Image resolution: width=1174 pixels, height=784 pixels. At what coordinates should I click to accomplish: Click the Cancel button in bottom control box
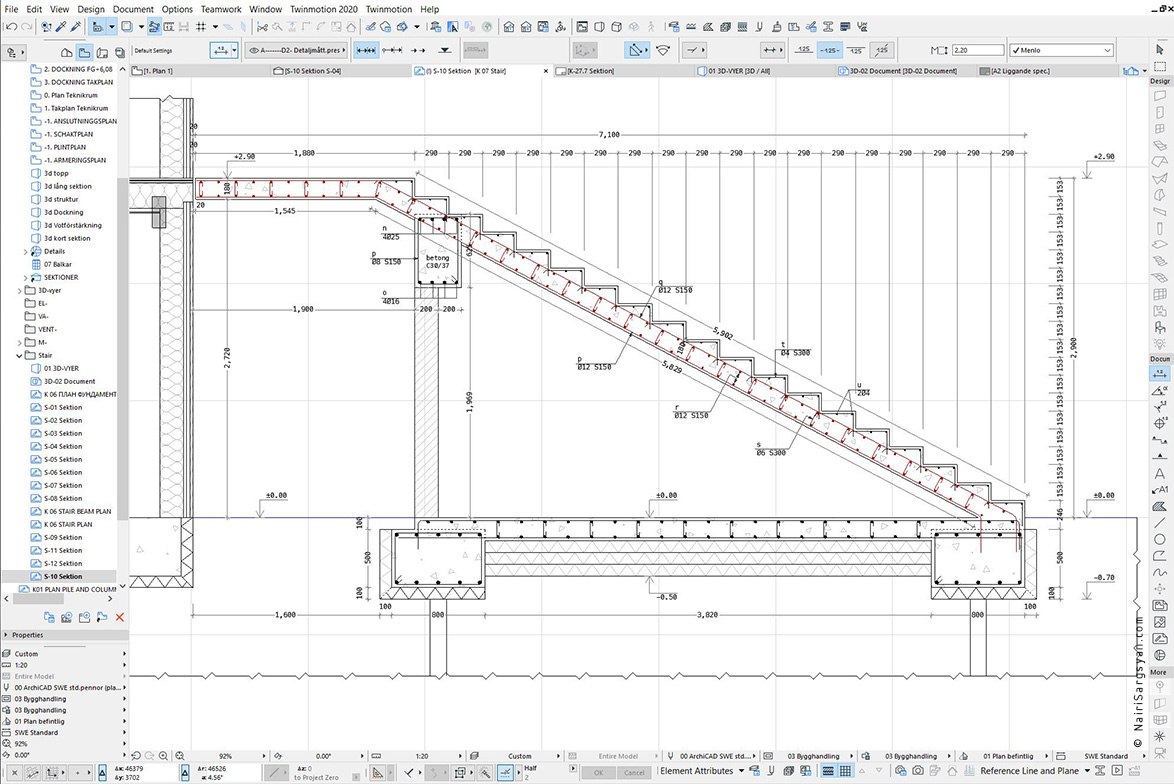pos(633,772)
